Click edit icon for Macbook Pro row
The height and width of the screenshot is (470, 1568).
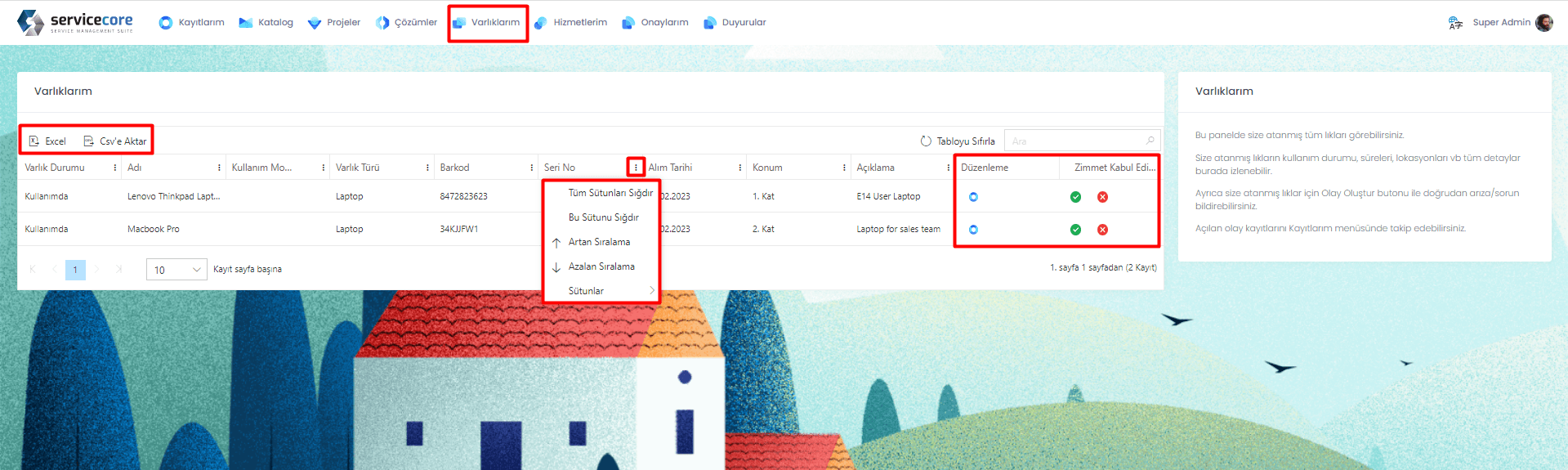coord(973,230)
